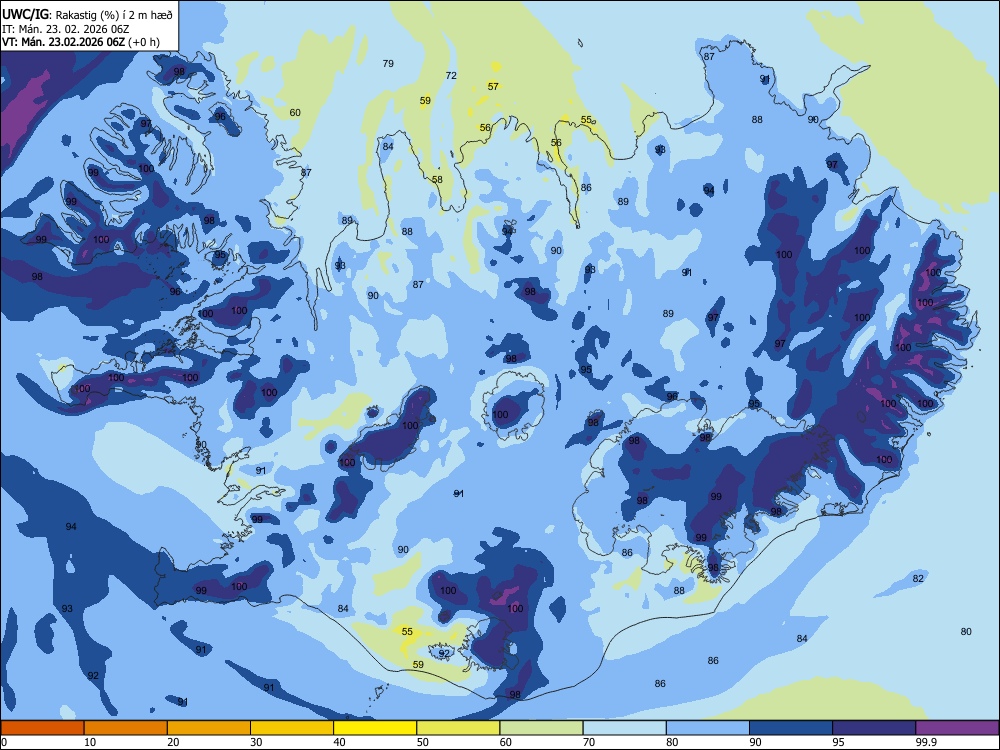Viewport: 1000px width, 750px height.
Task: Click the humidity value "82" on the map
Action: (x=918, y=578)
